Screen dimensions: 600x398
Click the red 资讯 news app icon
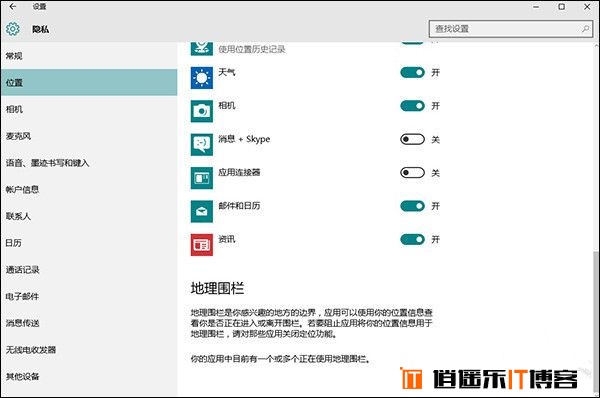tap(202, 245)
